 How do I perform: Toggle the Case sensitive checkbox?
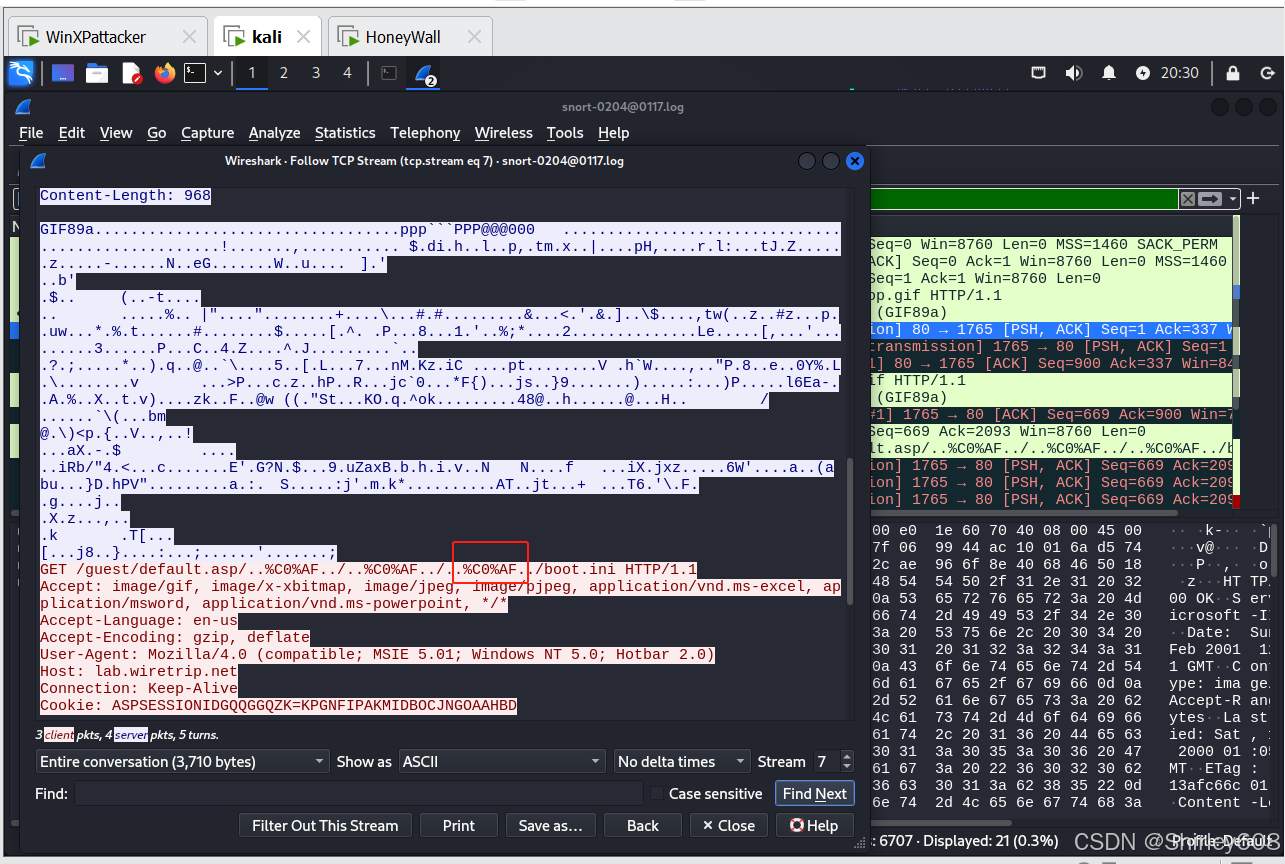pos(657,794)
